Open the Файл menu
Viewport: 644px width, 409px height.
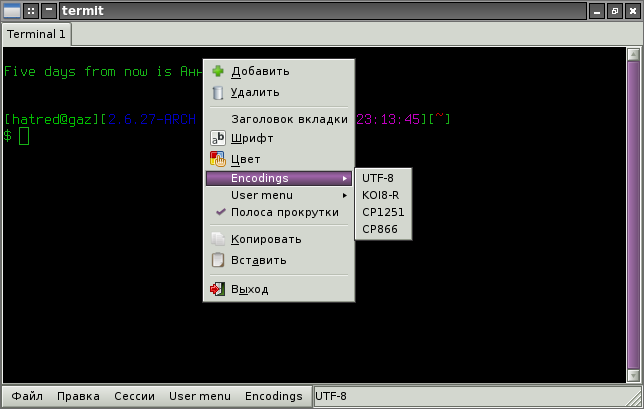27,396
